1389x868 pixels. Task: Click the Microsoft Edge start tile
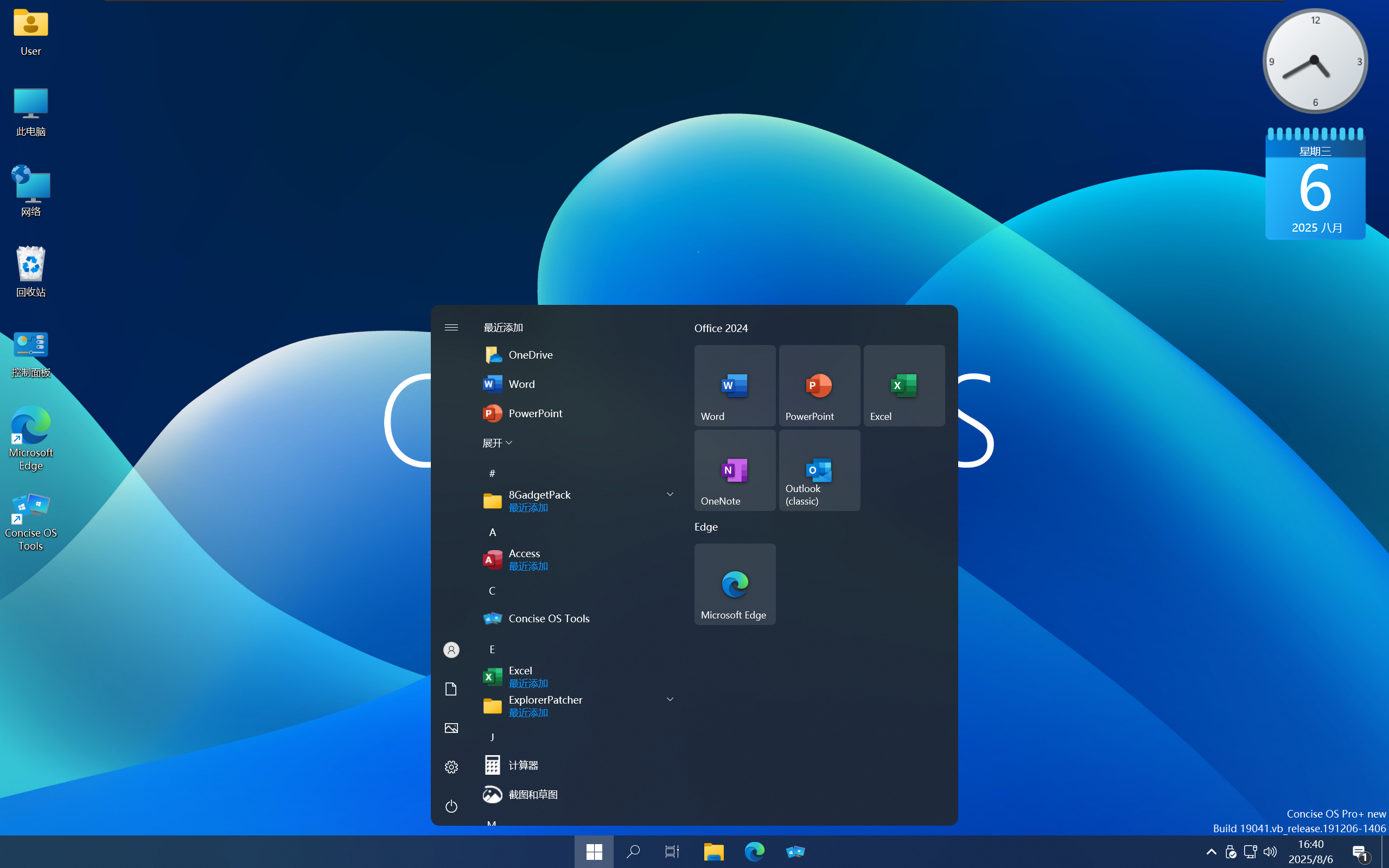(x=734, y=584)
